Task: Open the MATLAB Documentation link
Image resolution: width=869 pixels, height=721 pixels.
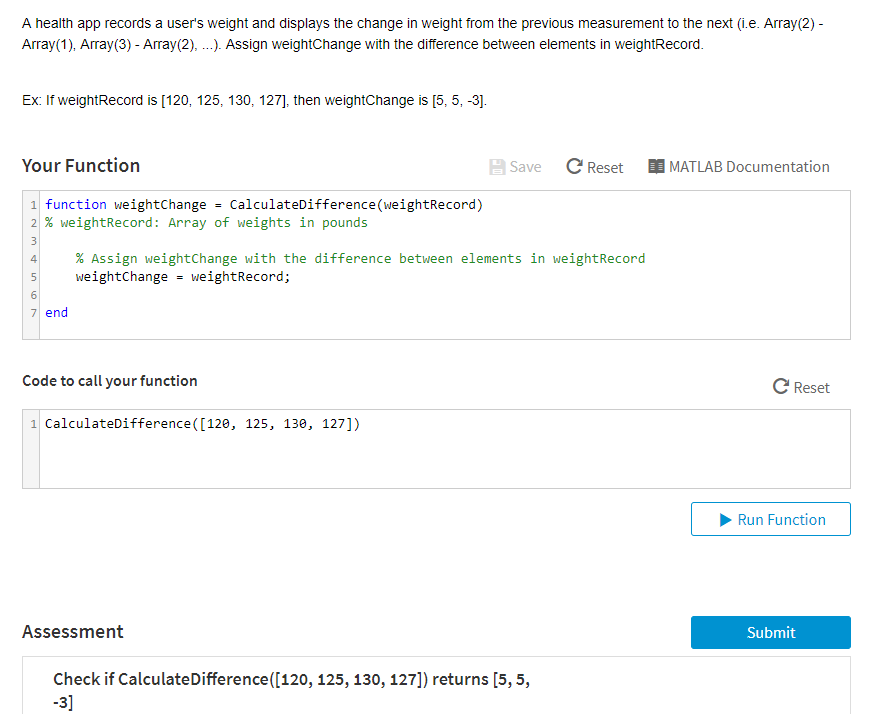Action: point(748,166)
